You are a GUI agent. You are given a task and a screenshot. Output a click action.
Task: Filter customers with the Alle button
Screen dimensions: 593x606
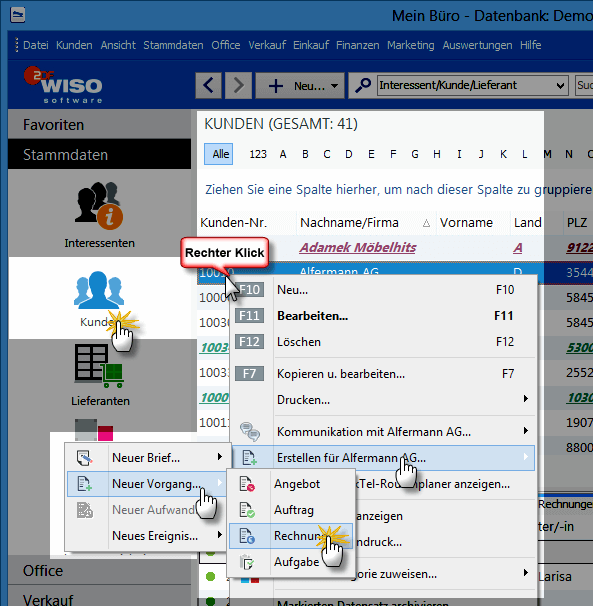point(218,154)
